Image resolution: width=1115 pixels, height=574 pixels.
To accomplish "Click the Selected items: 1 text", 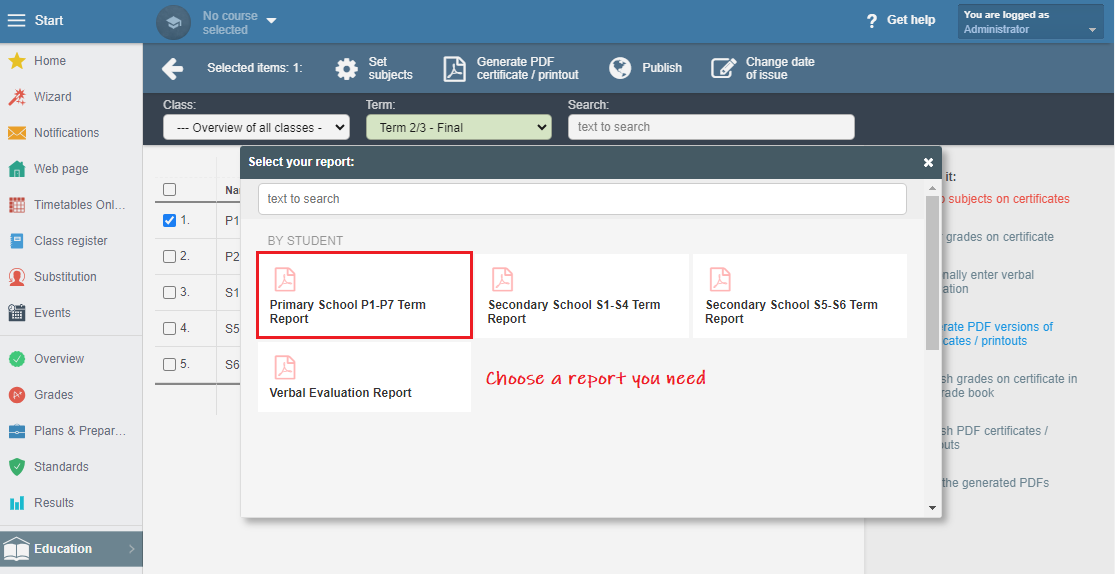I will tap(255, 68).
